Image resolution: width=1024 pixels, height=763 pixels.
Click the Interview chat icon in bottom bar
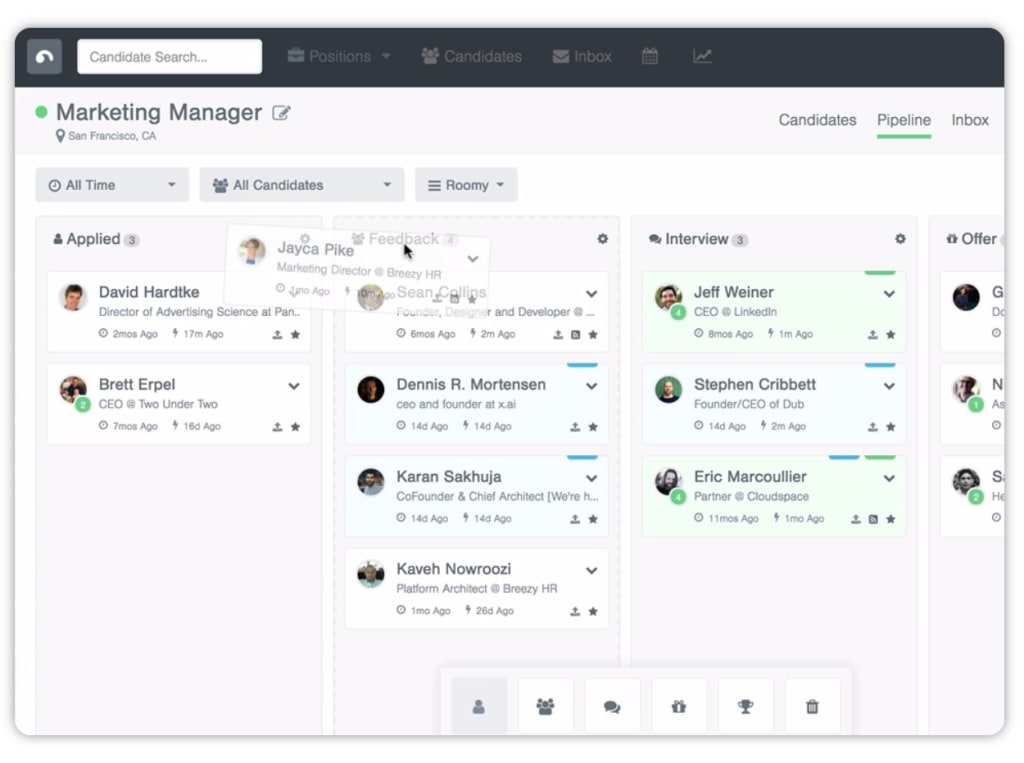(612, 706)
